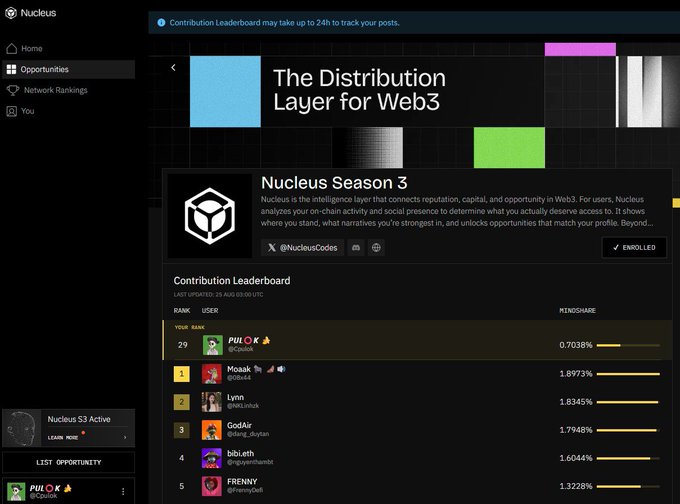
Task: Open the Discord icon link
Action: [x=356, y=248]
